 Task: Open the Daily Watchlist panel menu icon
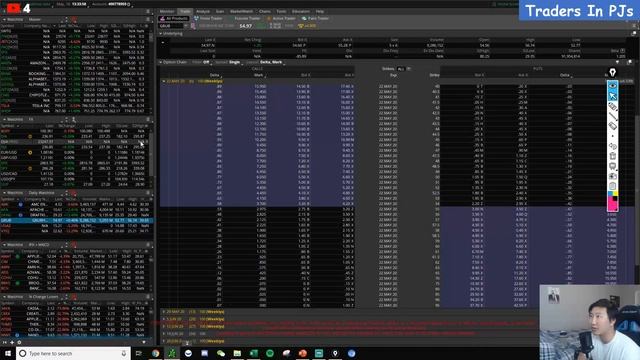pos(148,193)
